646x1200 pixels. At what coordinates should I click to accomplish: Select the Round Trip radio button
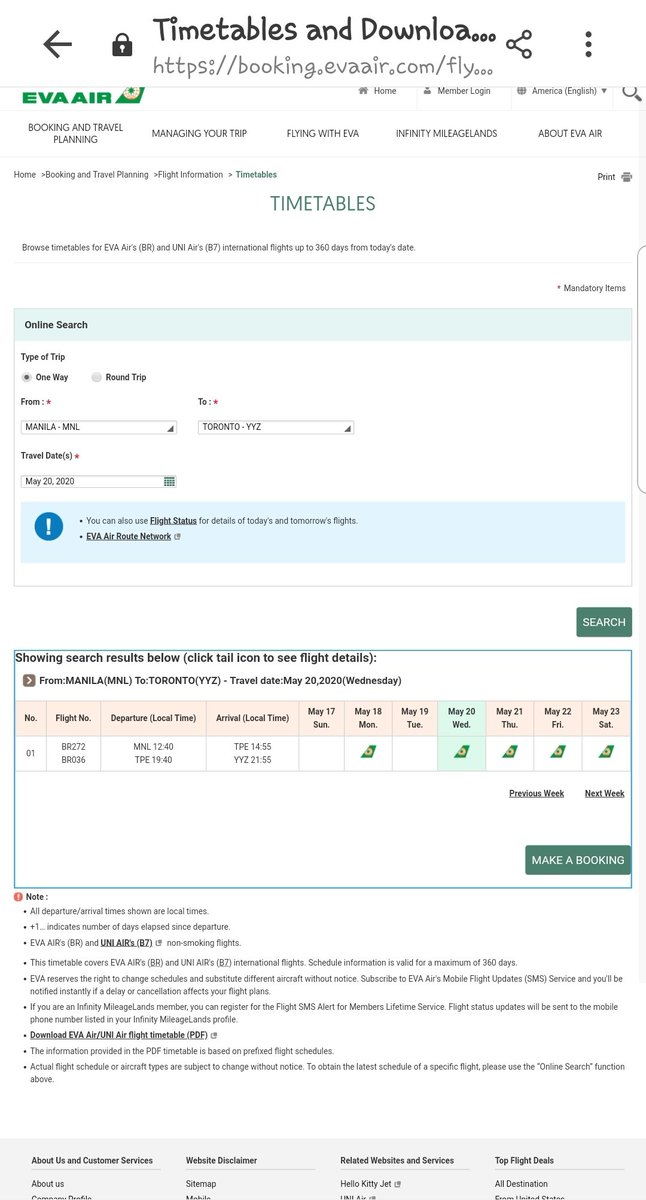96,378
